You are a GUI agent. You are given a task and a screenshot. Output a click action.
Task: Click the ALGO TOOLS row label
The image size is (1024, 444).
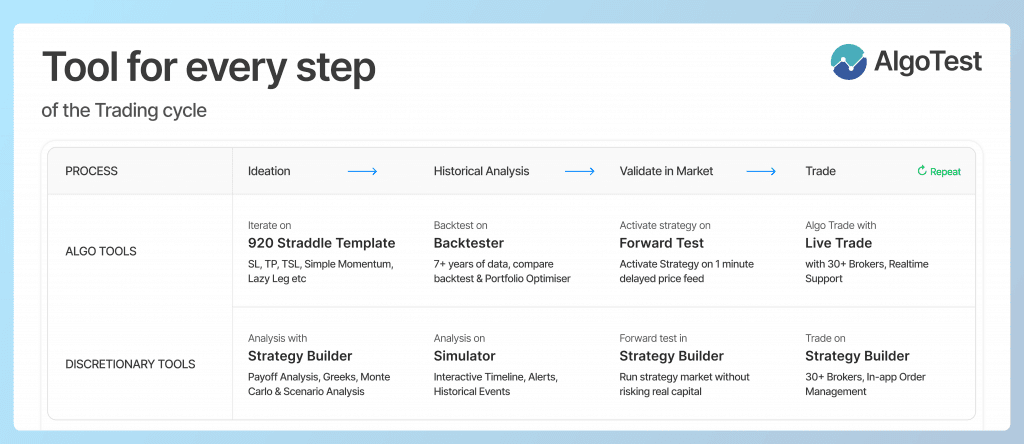tap(102, 251)
